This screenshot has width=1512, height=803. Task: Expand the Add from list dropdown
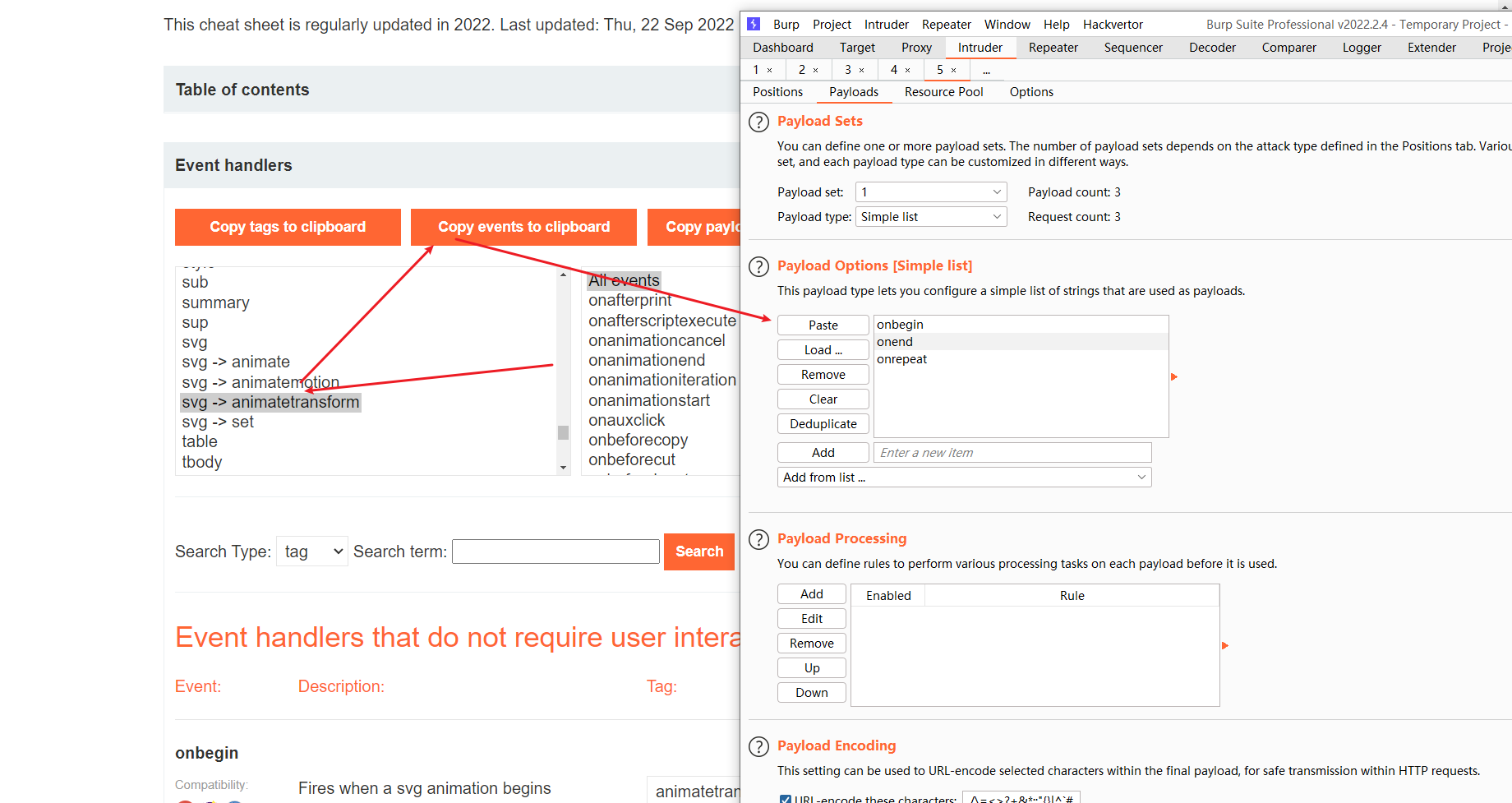coord(964,478)
